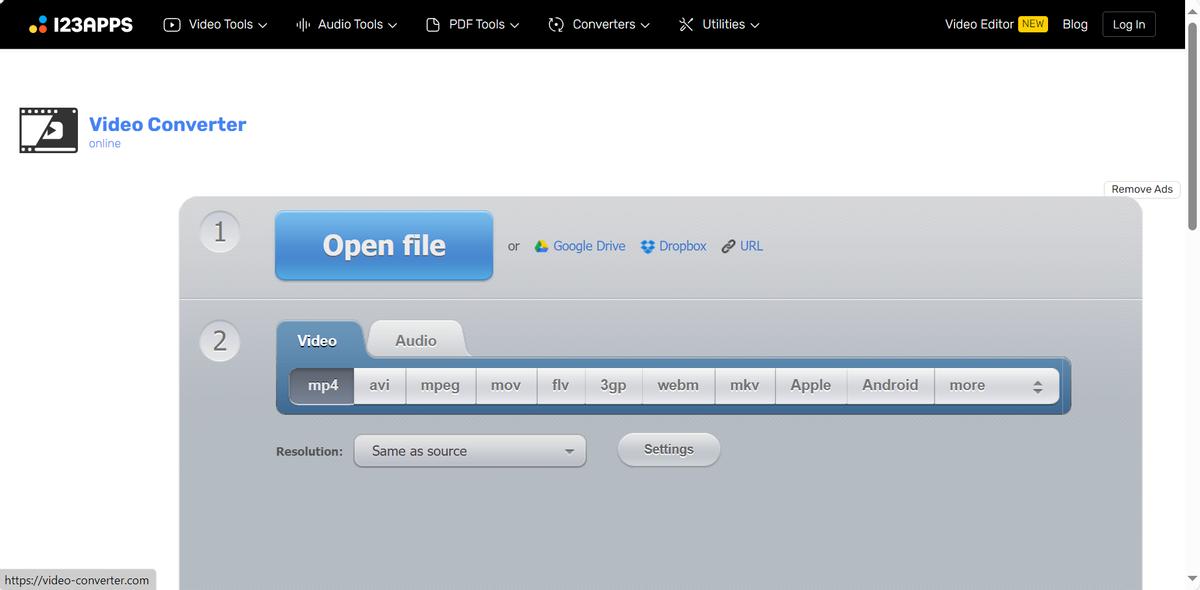The image size is (1200, 590).
Task: Open the Utilities menu
Action: pyautogui.click(x=719, y=25)
